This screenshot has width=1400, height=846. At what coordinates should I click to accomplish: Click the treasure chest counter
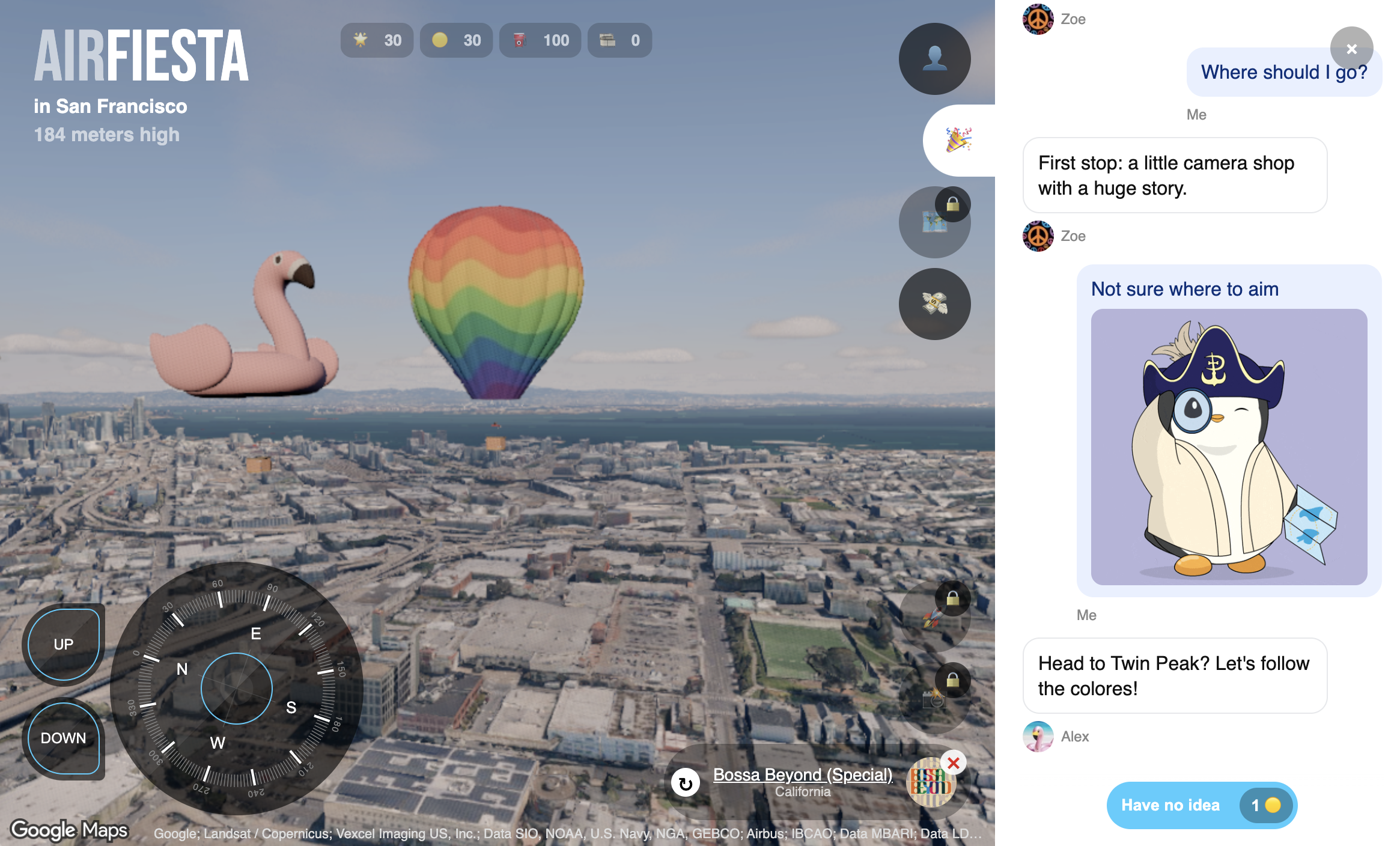pyautogui.click(x=619, y=40)
